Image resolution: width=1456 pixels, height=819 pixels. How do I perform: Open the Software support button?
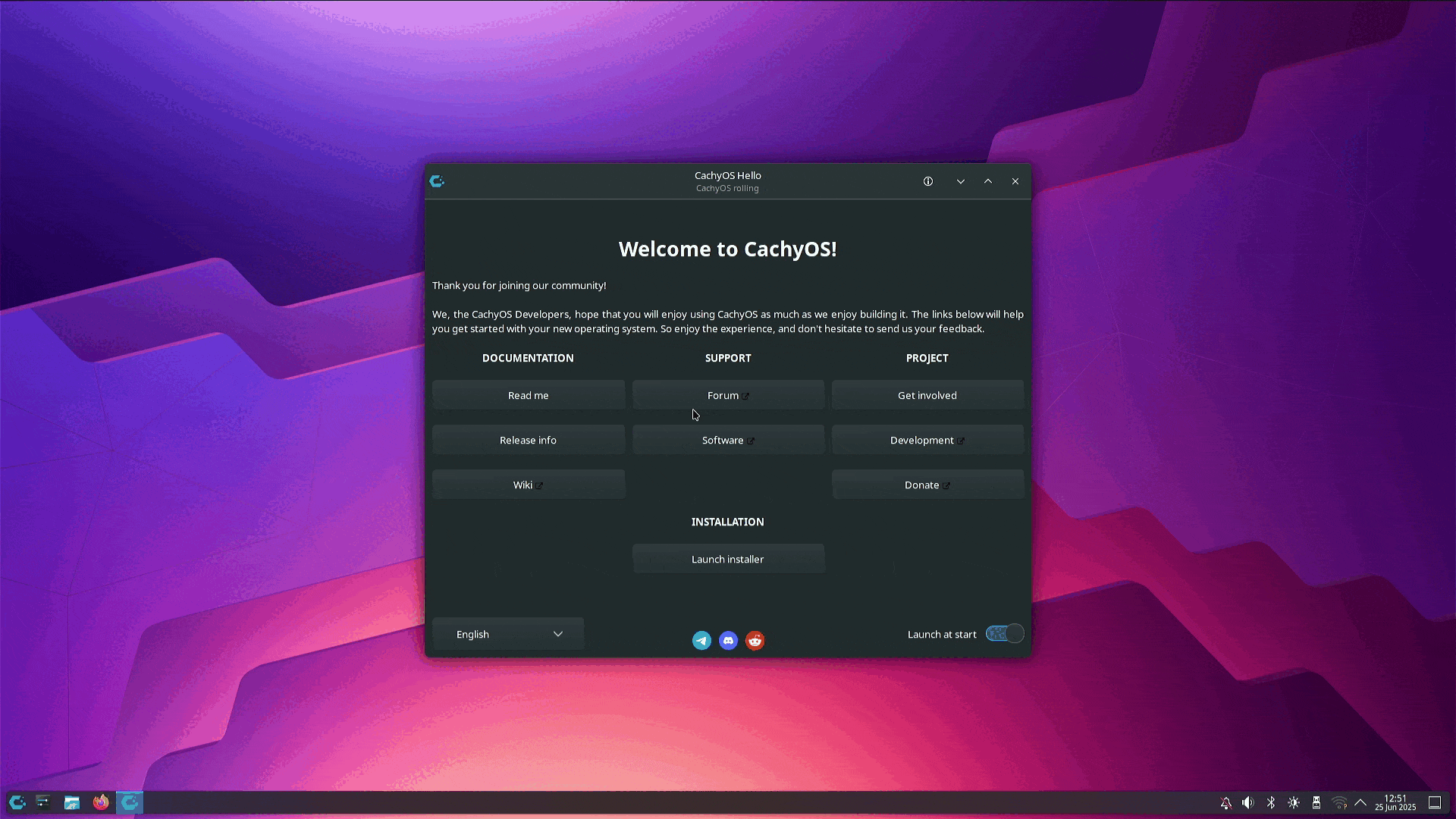click(x=728, y=440)
